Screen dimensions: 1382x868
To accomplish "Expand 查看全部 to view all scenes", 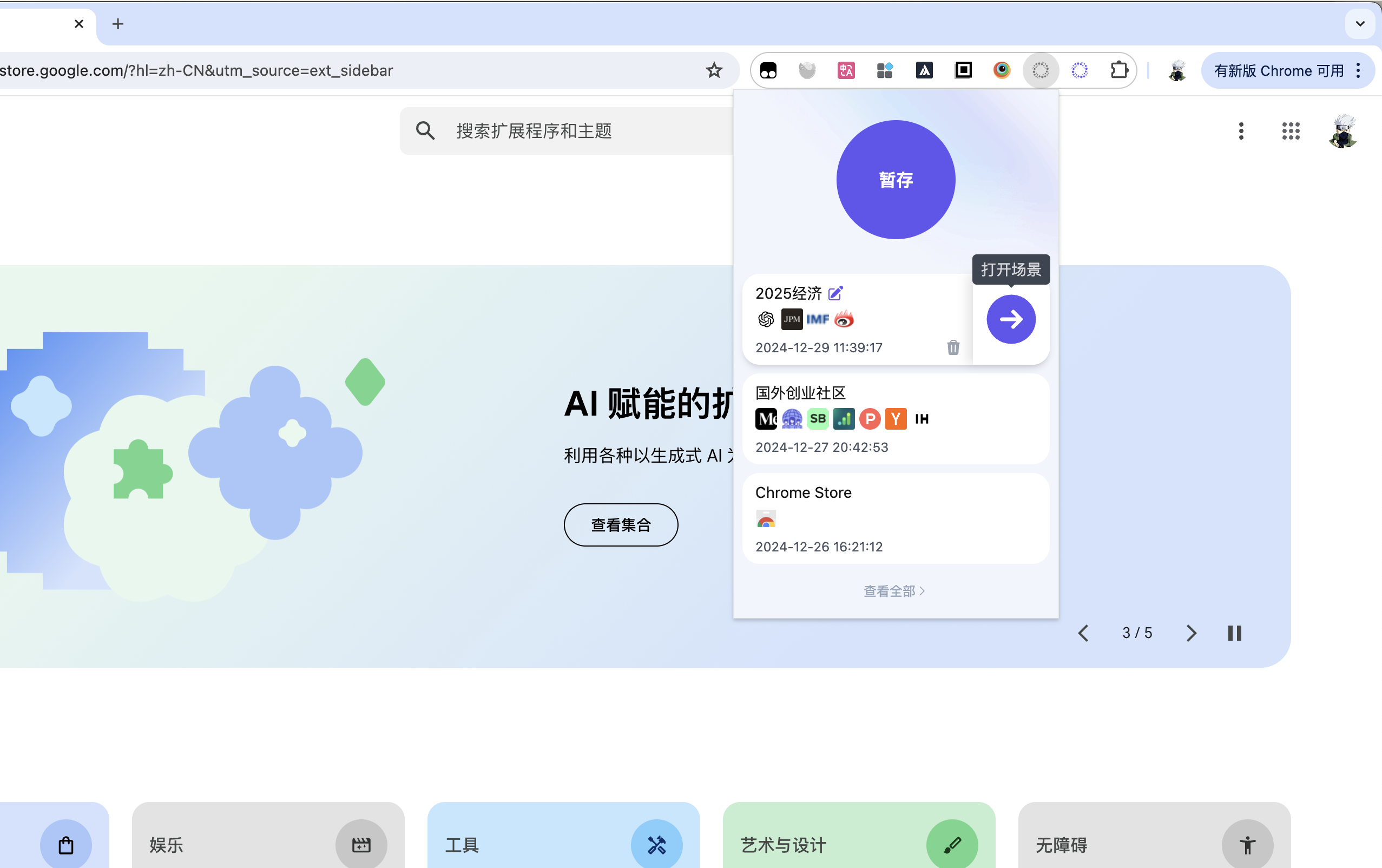I will pyautogui.click(x=893, y=591).
